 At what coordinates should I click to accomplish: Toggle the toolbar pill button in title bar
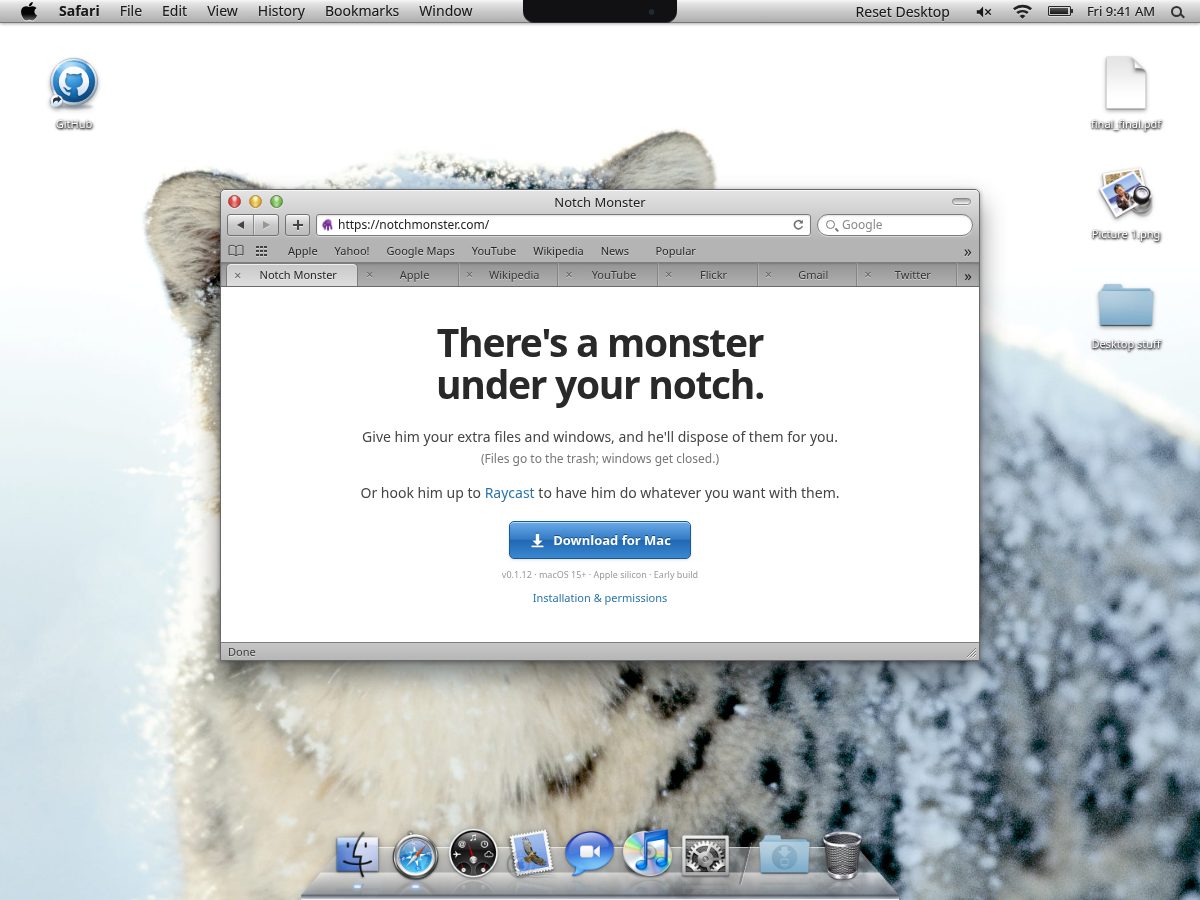pos(962,202)
